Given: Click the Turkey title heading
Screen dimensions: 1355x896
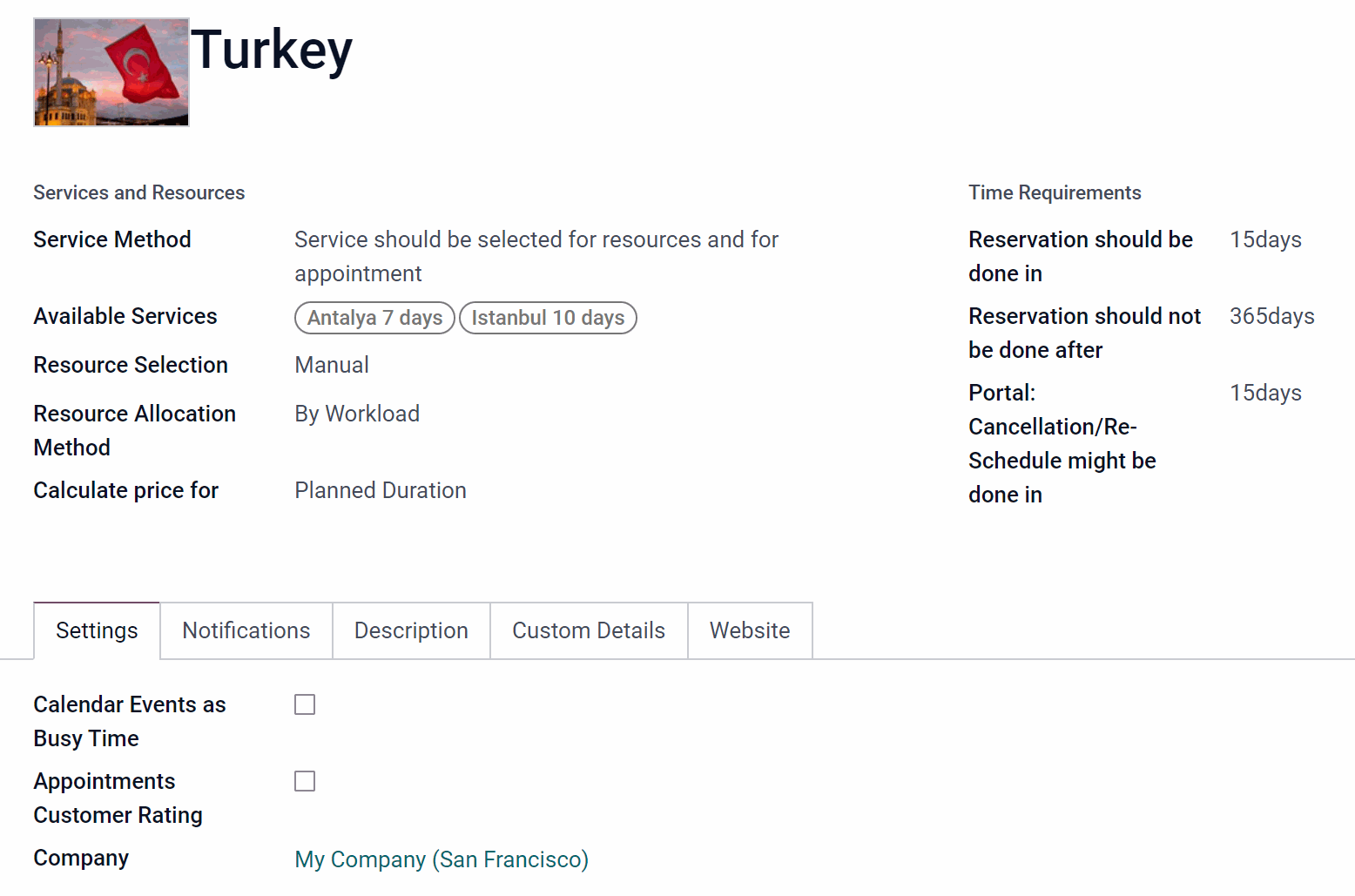Looking at the screenshot, I should (272, 50).
